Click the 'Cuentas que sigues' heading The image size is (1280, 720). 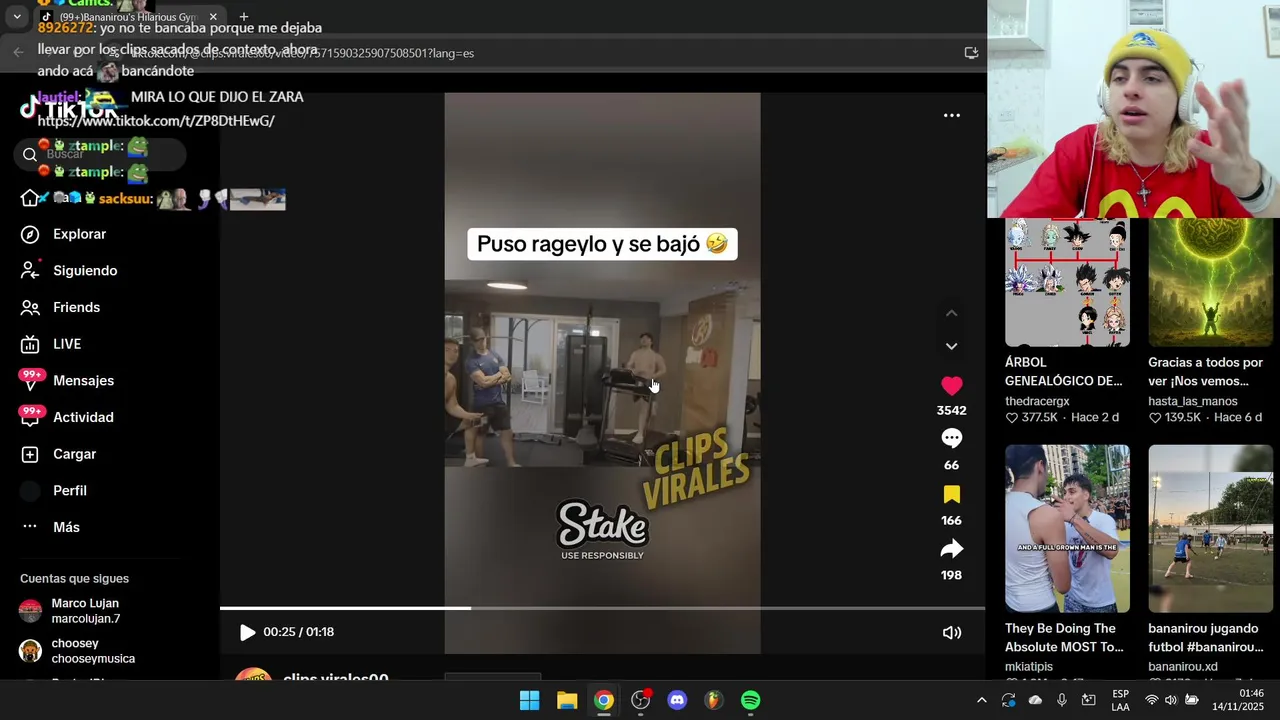pyautogui.click(x=74, y=579)
